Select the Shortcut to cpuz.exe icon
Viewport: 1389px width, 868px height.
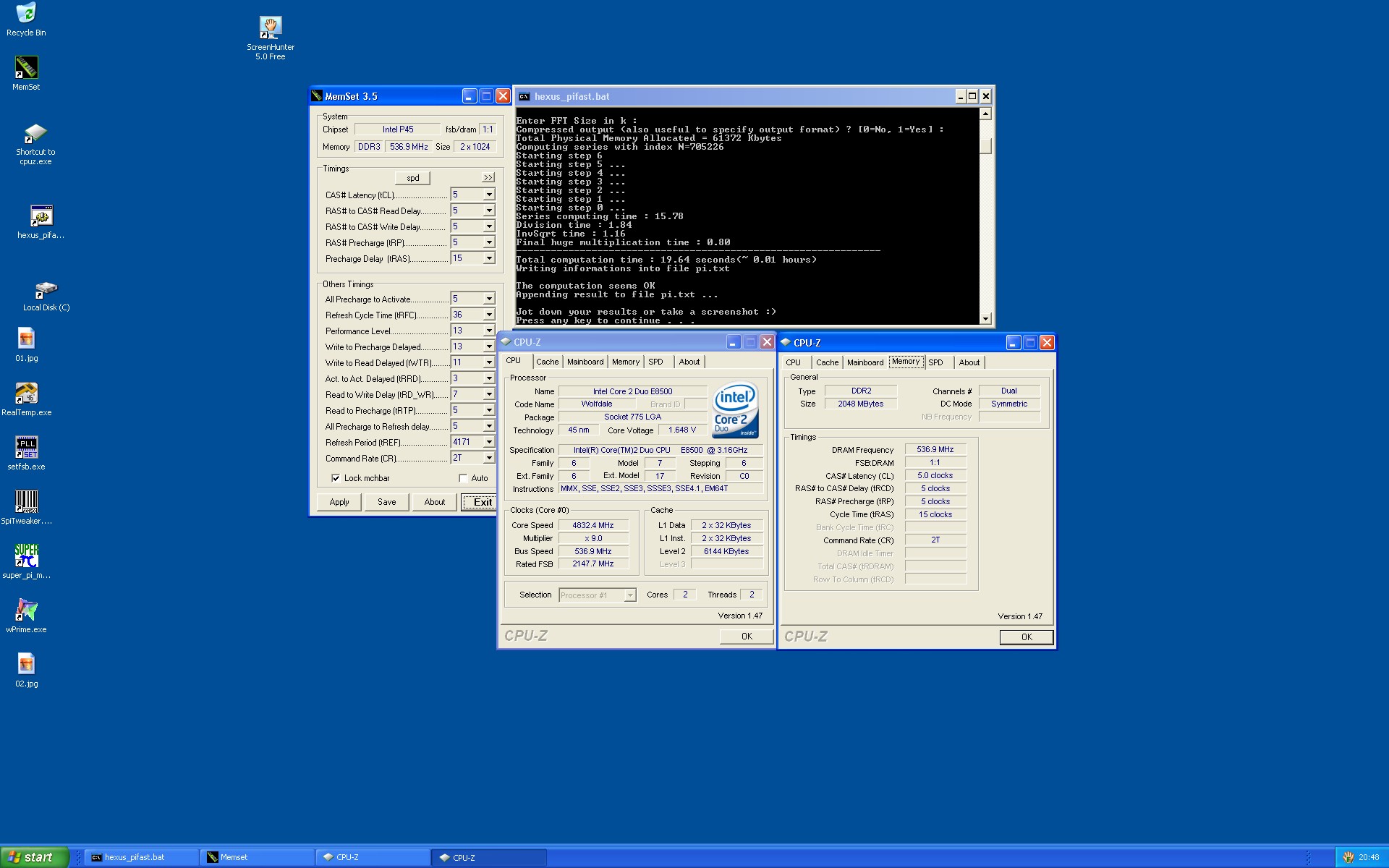click(36, 144)
